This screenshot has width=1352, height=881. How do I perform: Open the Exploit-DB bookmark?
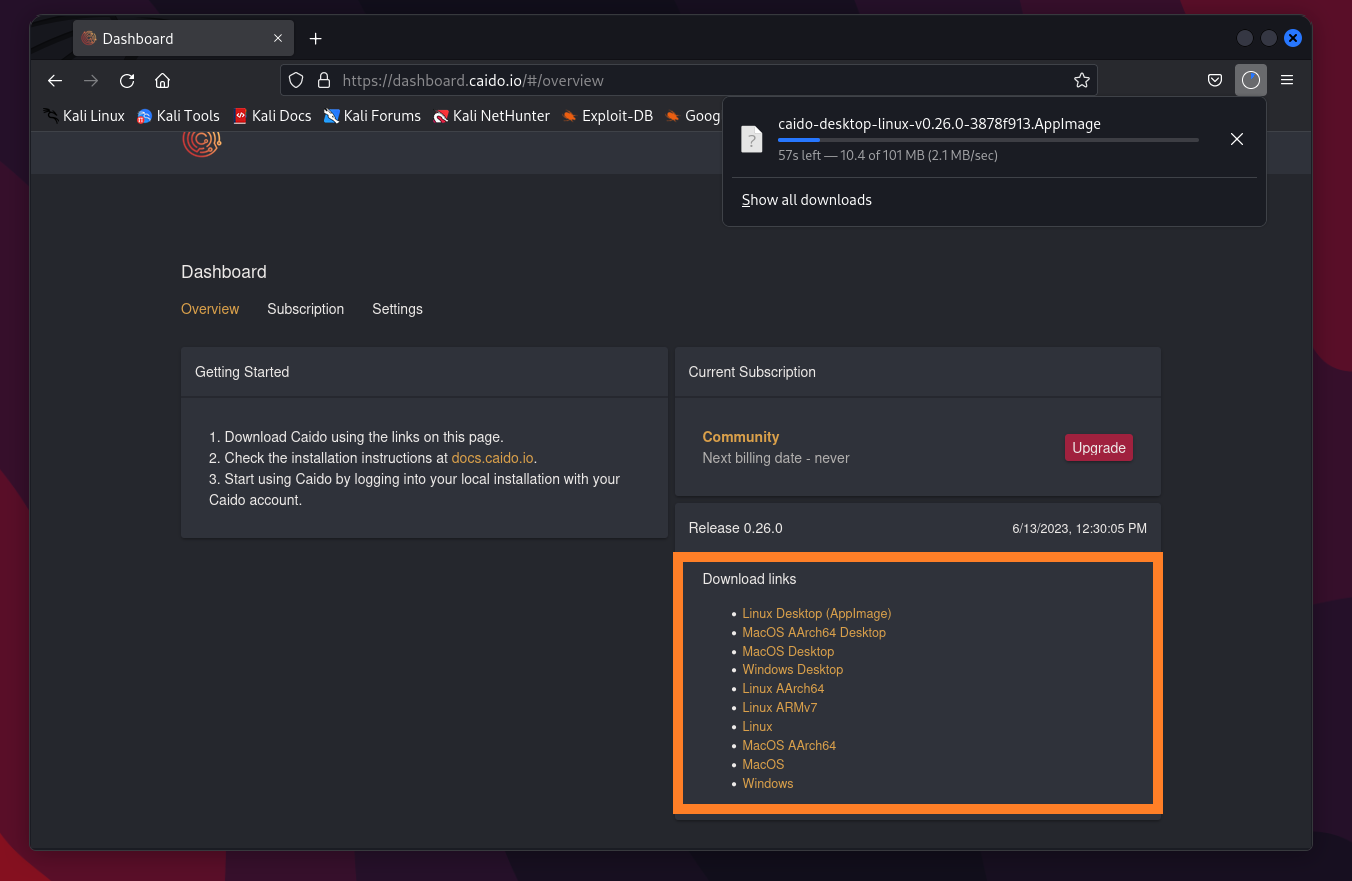pyautogui.click(x=607, y=116)
